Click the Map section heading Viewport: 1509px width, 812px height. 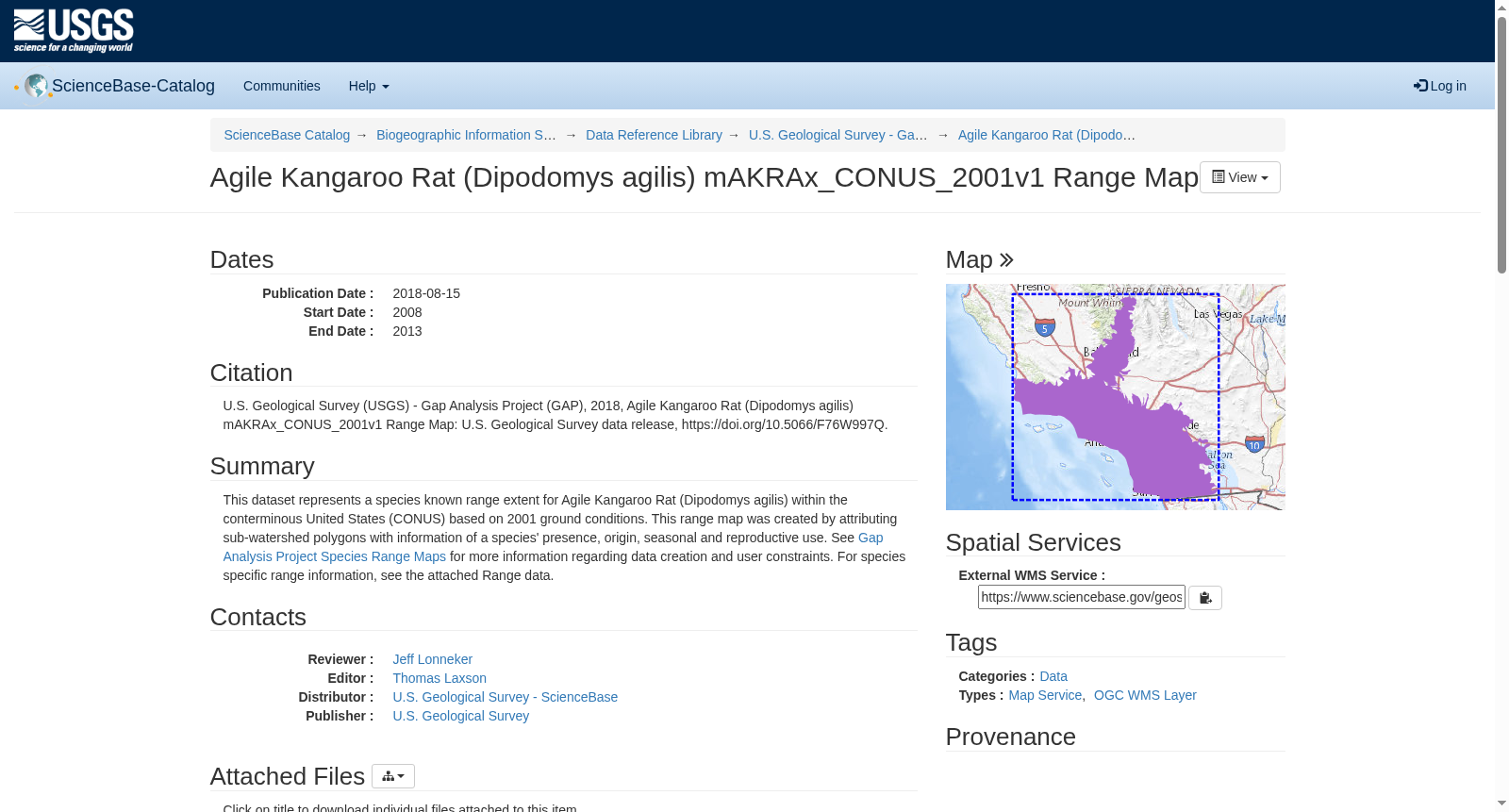(969, 260)
